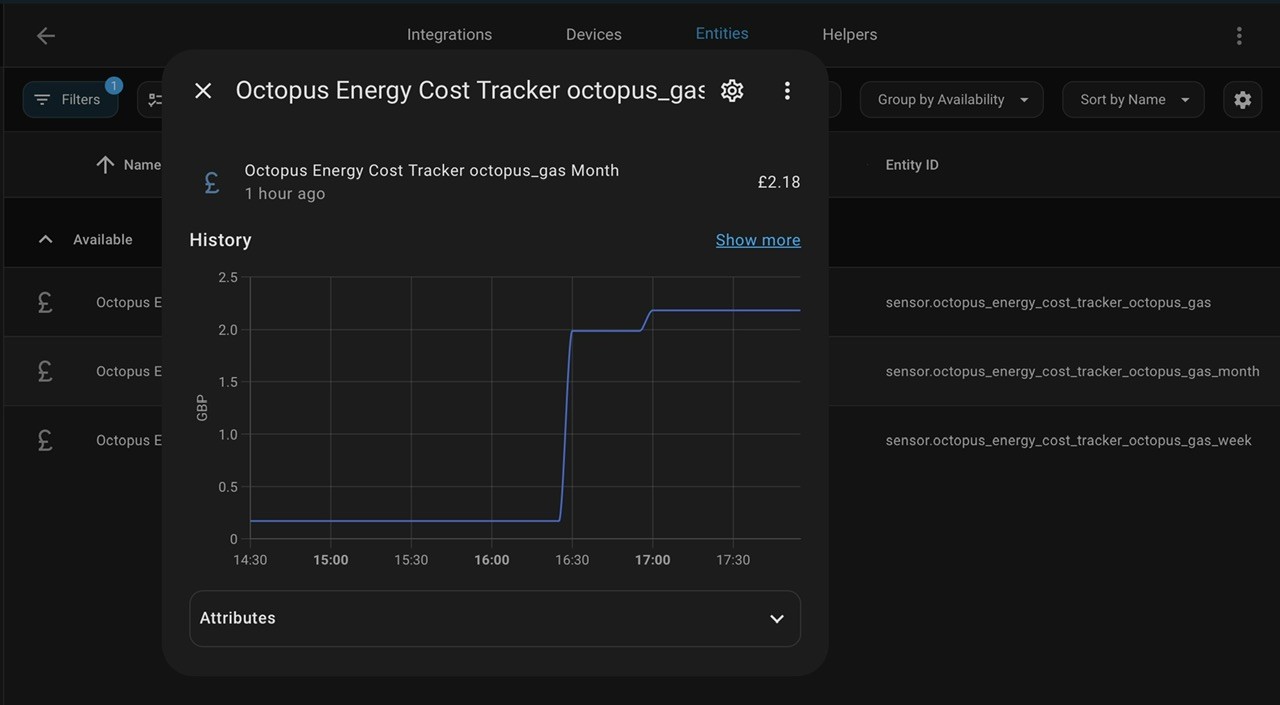Click the Entity ID column header

click(x=912, y=165)
